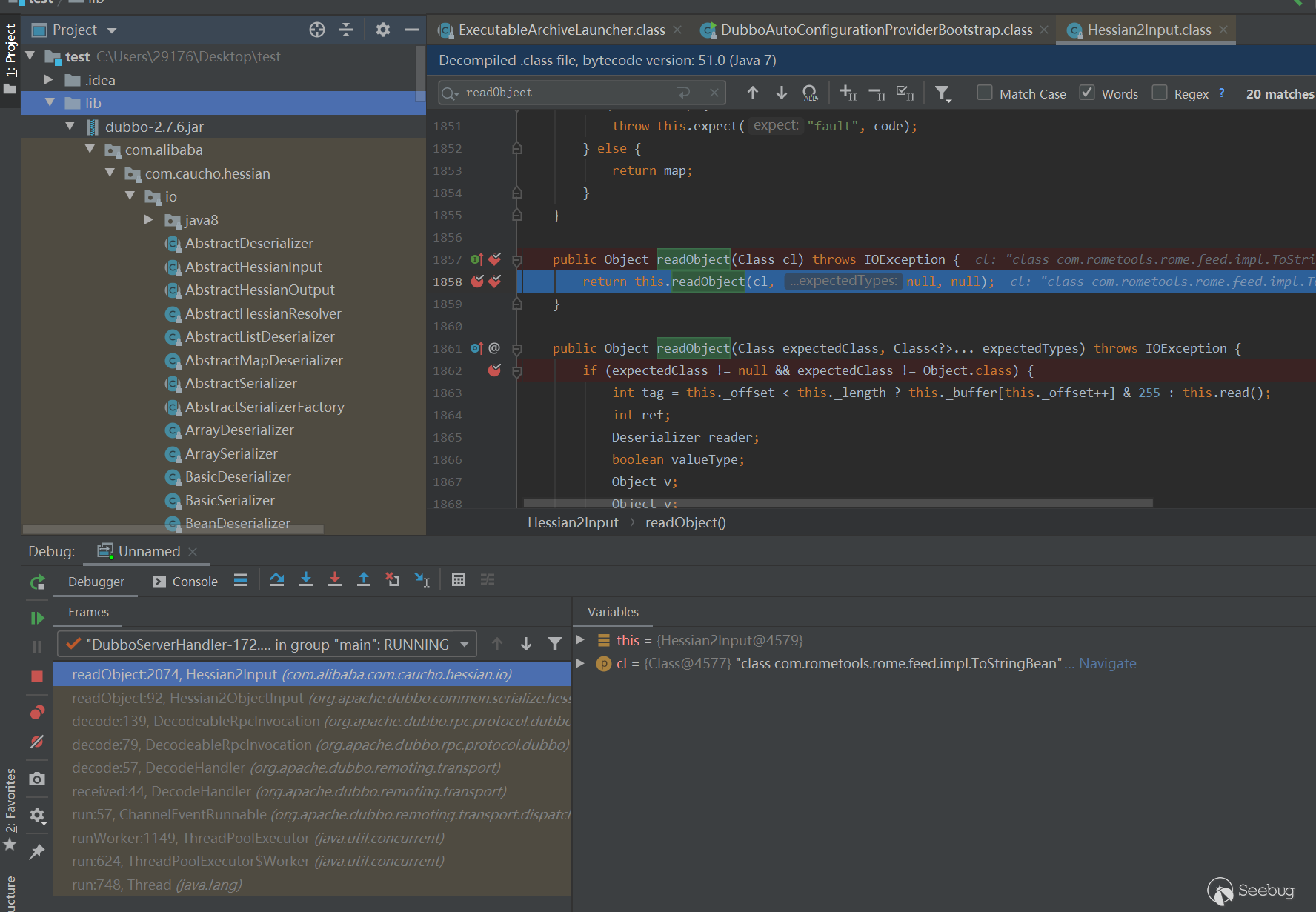Click the Step Over debugger icon

(277, 580)
